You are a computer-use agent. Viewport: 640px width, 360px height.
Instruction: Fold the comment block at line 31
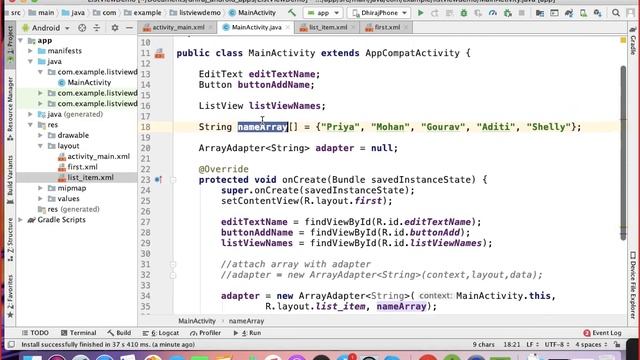tap(173, 264)
